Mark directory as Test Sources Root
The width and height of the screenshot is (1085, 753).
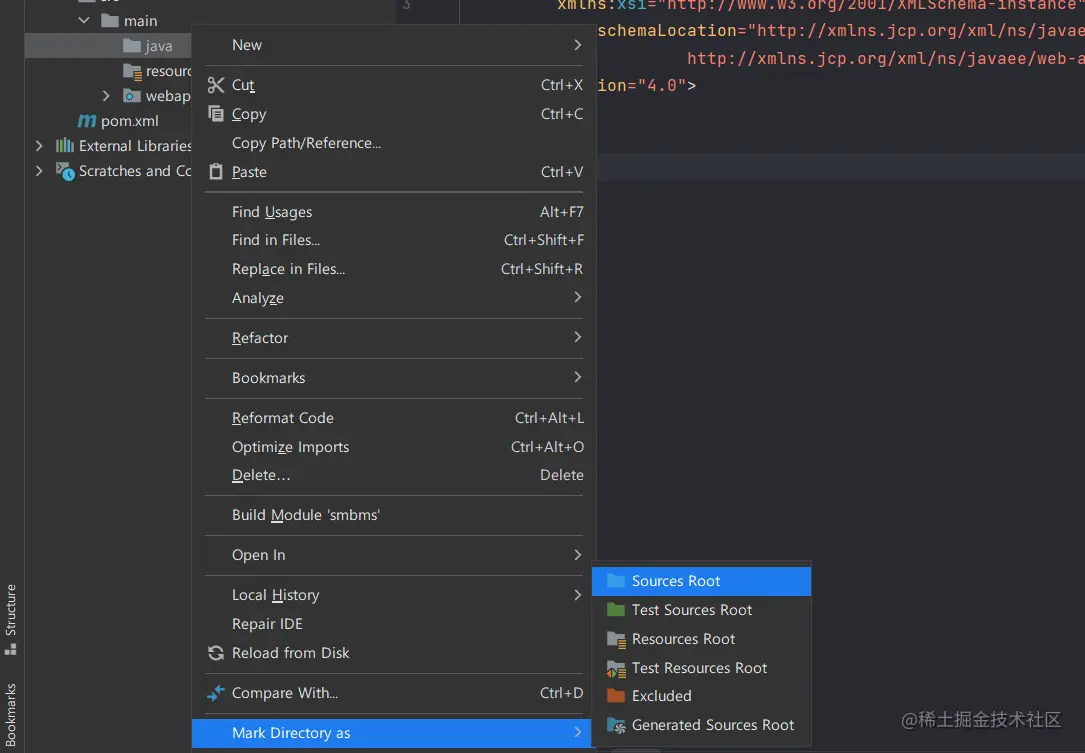tap(701, 610)
